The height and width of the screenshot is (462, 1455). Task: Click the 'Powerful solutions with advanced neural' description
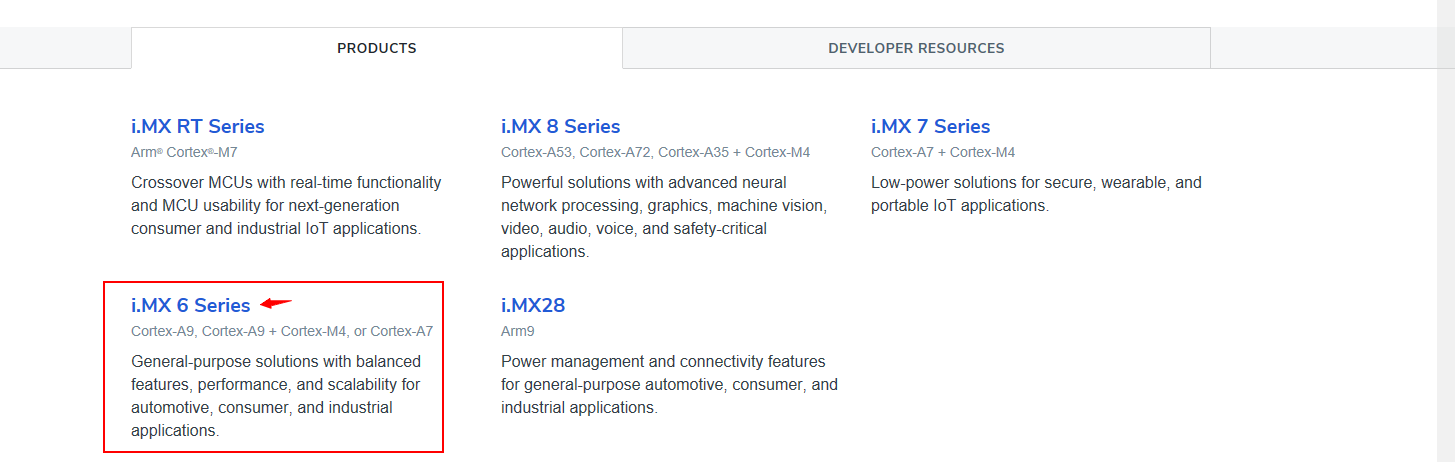point(664,217)
